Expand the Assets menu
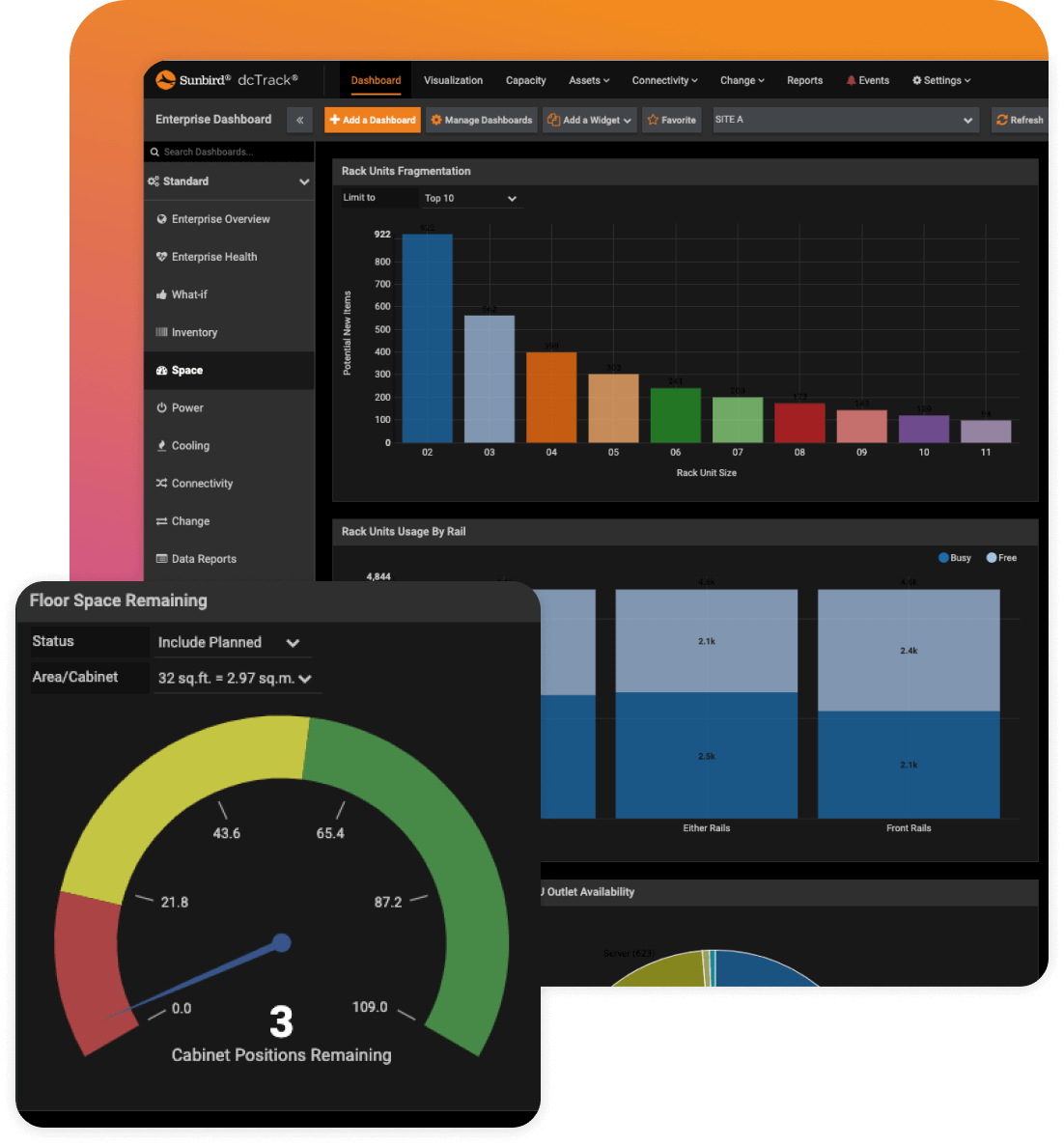 (x=589, y=80)
